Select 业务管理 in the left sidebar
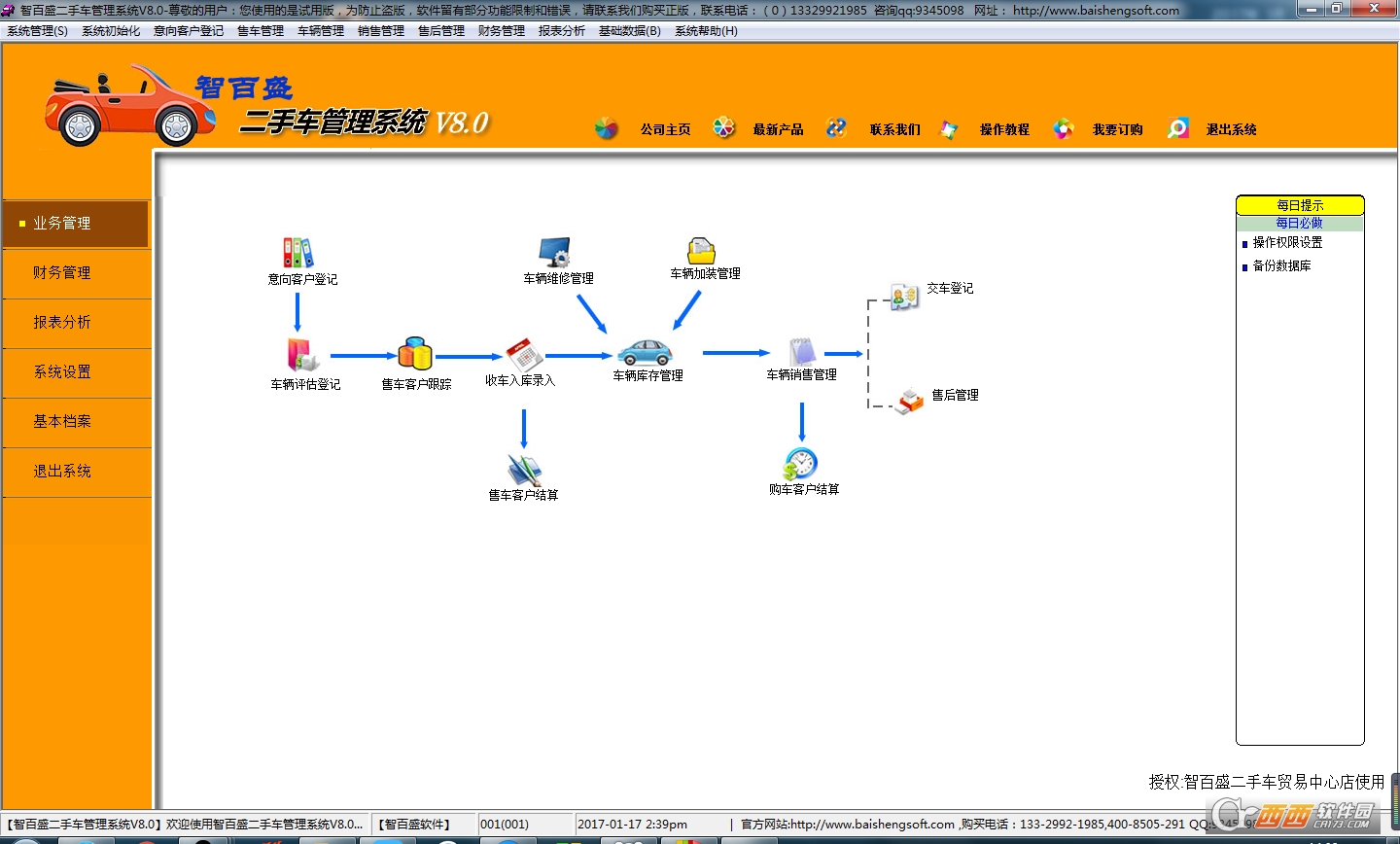This screenshot has height=844, width=1400. click(76, 224)
